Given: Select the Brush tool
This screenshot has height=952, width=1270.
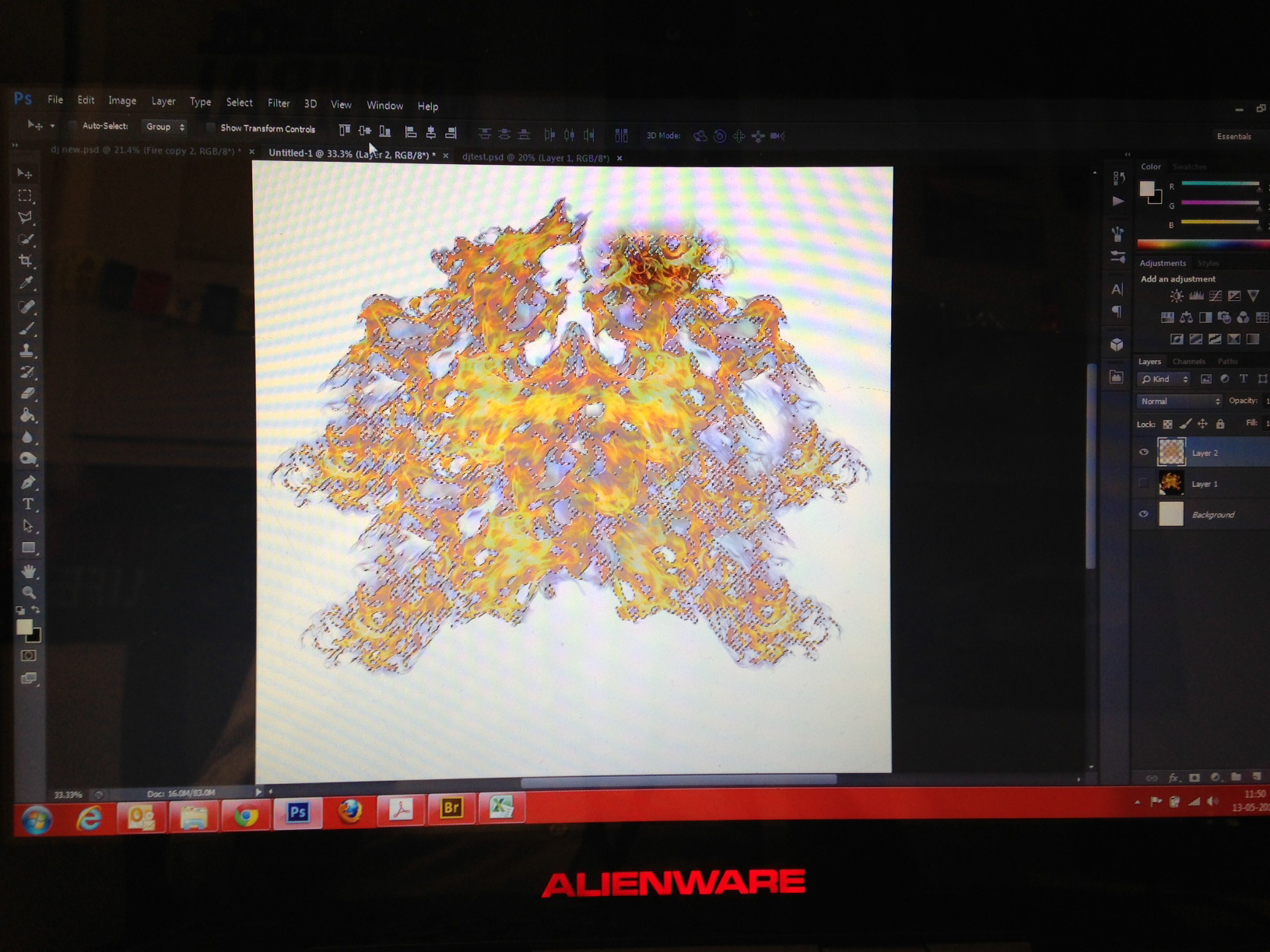Looking at the screenshot, I should [x=26, y=328].
